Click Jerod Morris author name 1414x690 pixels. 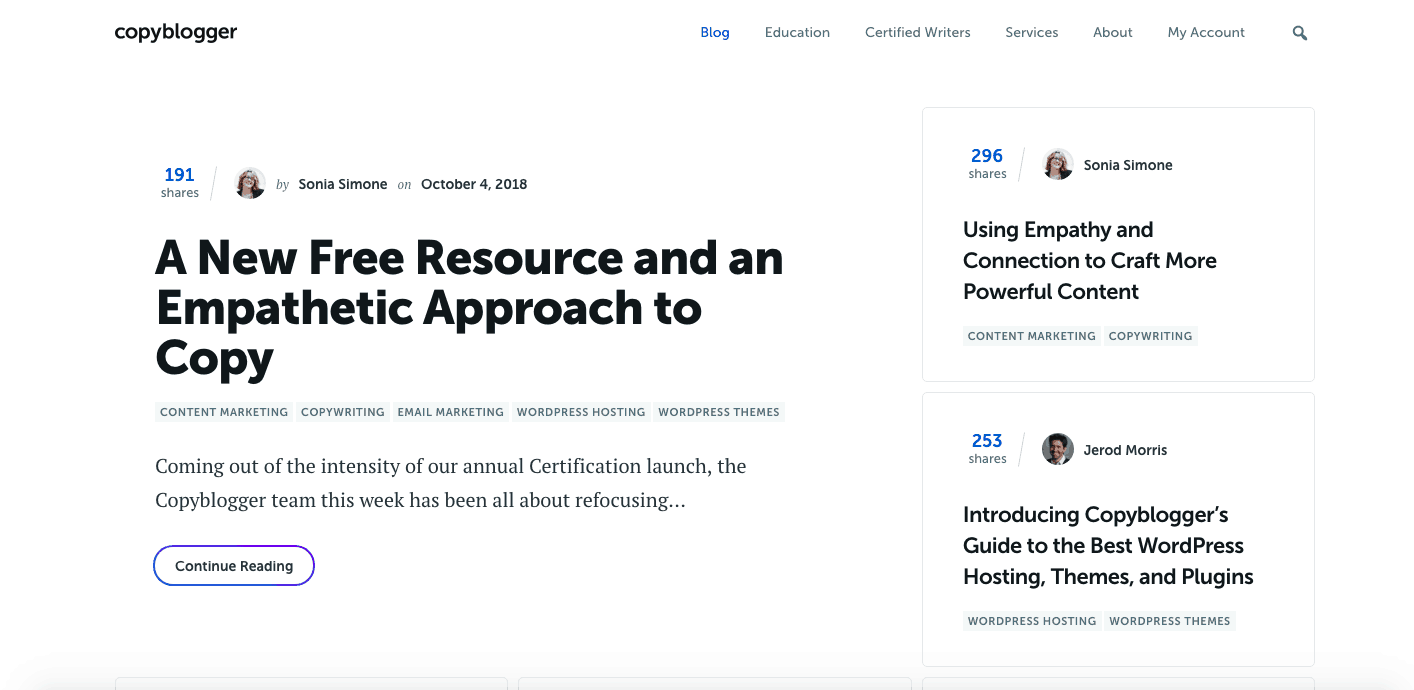tap(1125, 450)
